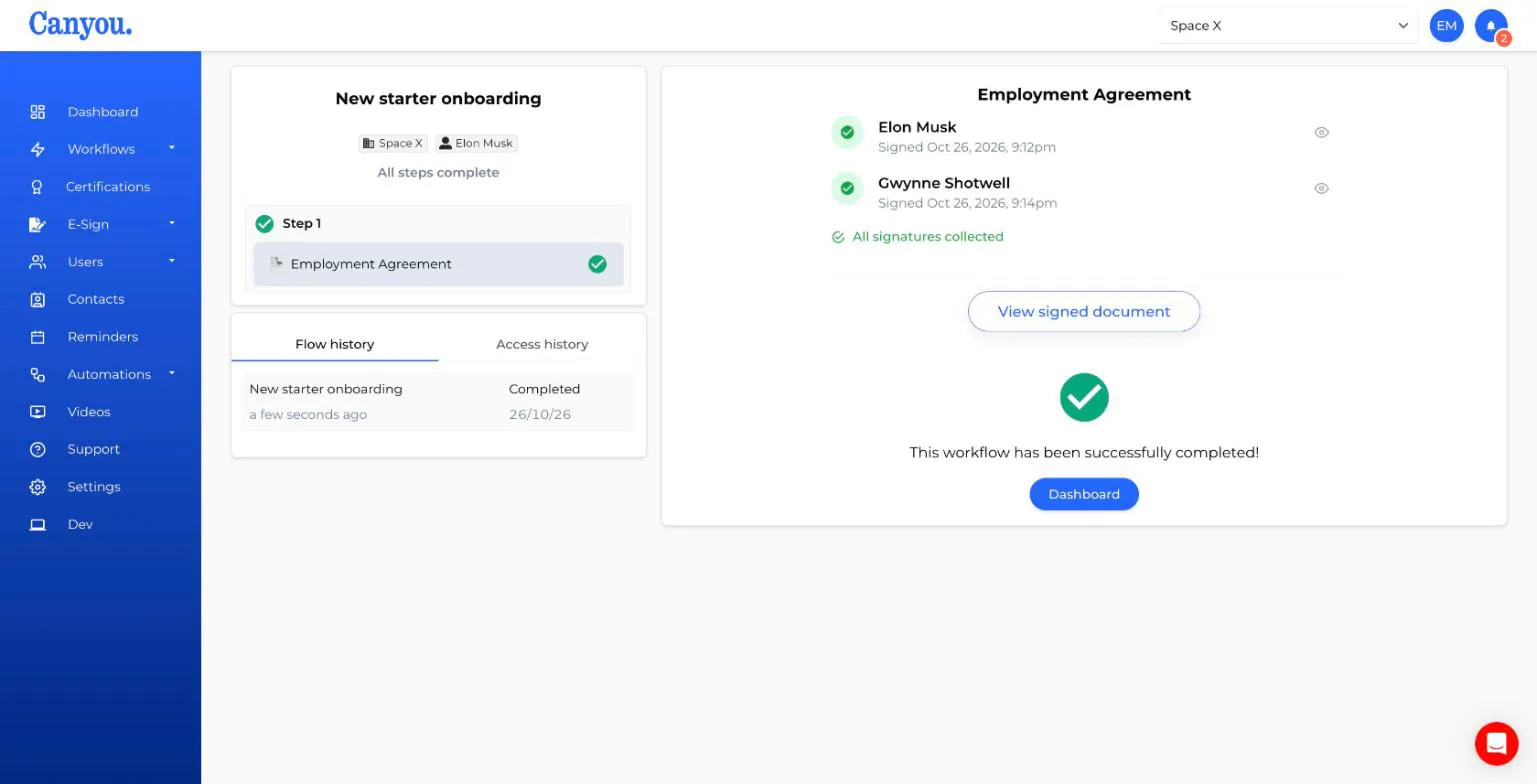The width and height of the screenshot is (1537, 784).
Task: Click the Step 1 green check icon
Action: [264, 223]
